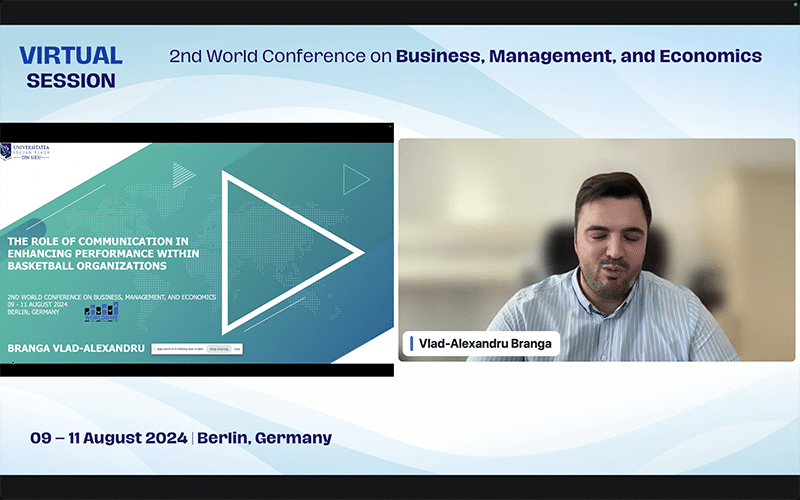Click the small outlined triangle in slide corner

point(355,179)
